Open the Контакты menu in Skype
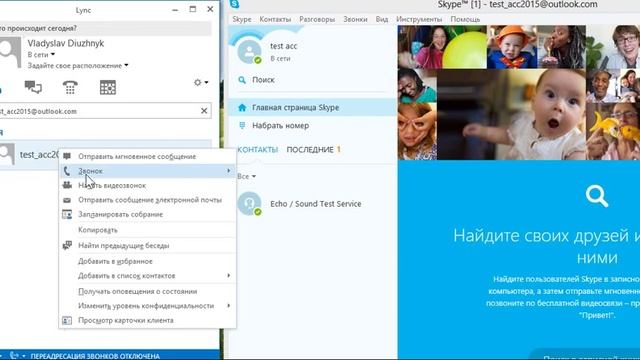Image resolution: width=640 pixels, height=360 pixels. [x=275, y=19]
